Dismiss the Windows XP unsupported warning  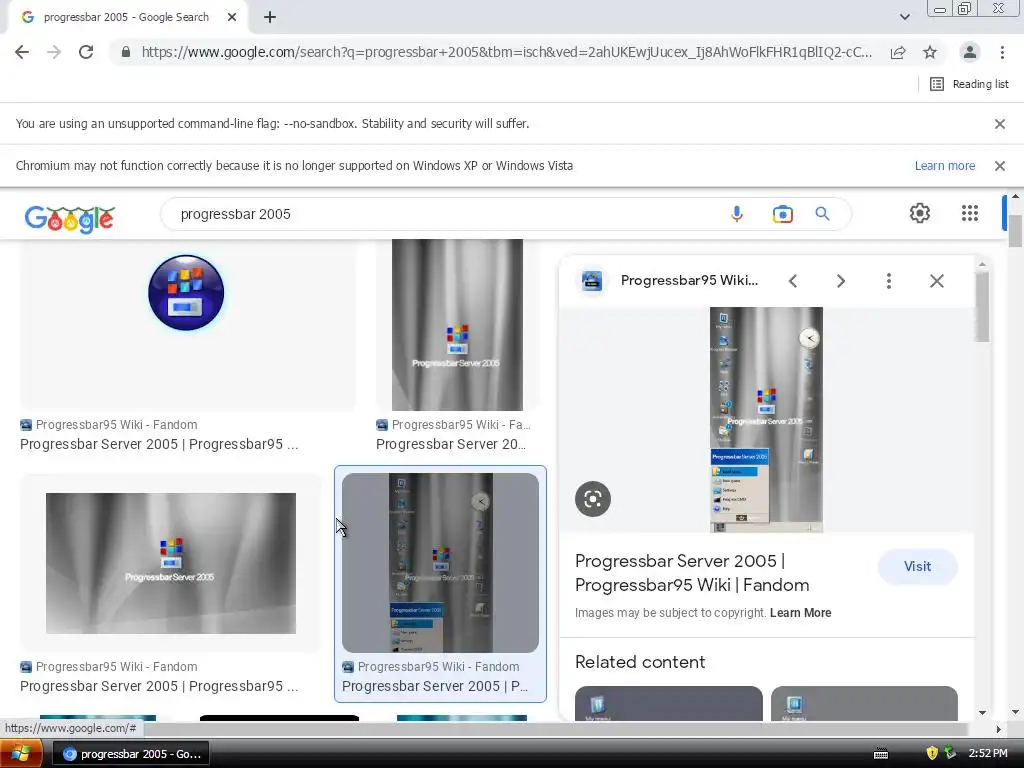(x=1000, y=166)
